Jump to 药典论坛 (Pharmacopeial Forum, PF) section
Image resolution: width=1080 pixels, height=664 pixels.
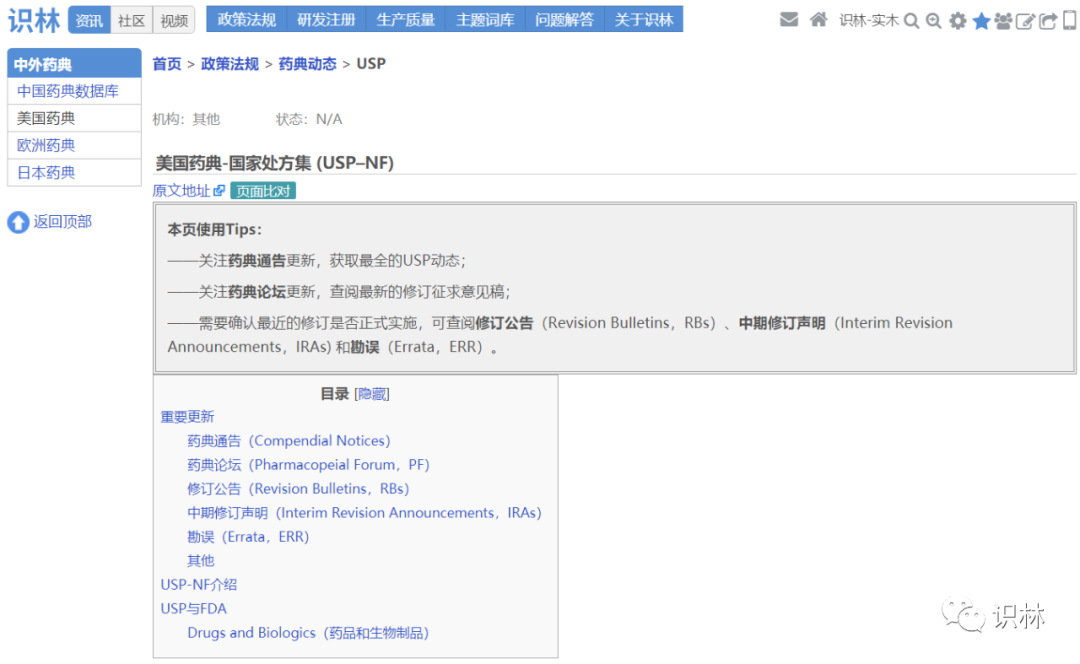coord(308,465)
